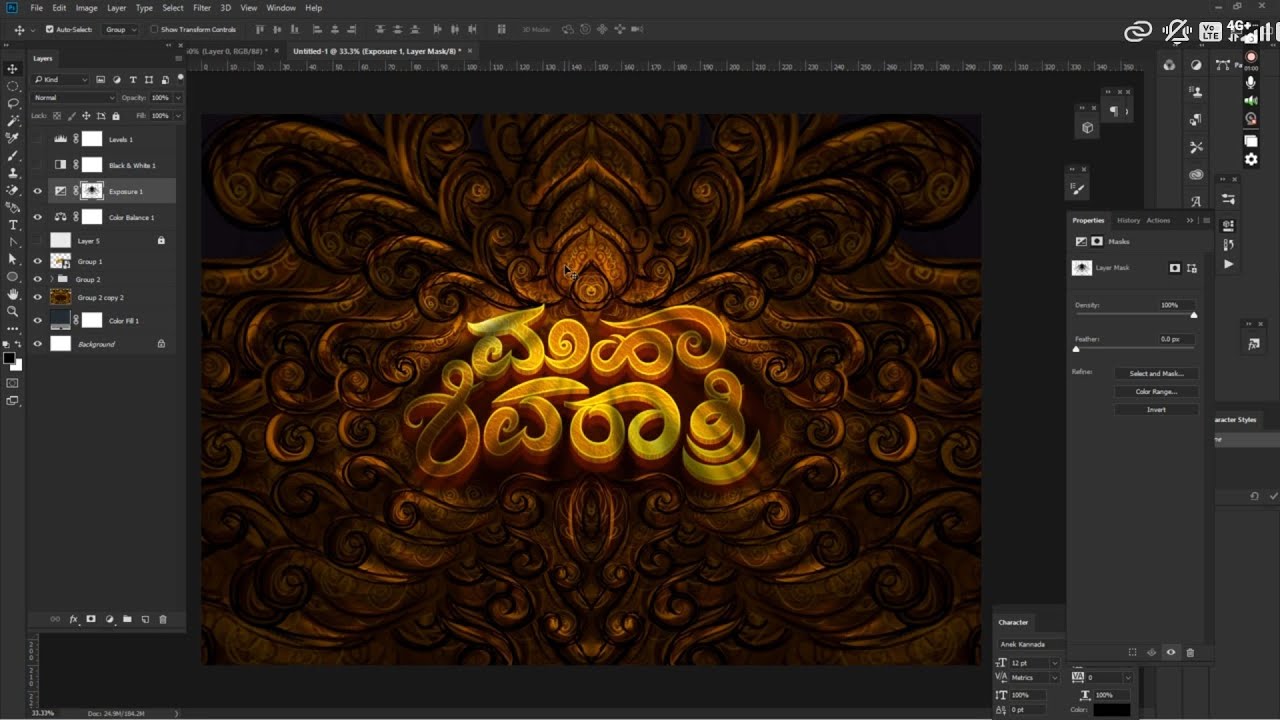Select the Clone Stamp tool
1280x720 pixels.
coord(13,172)
